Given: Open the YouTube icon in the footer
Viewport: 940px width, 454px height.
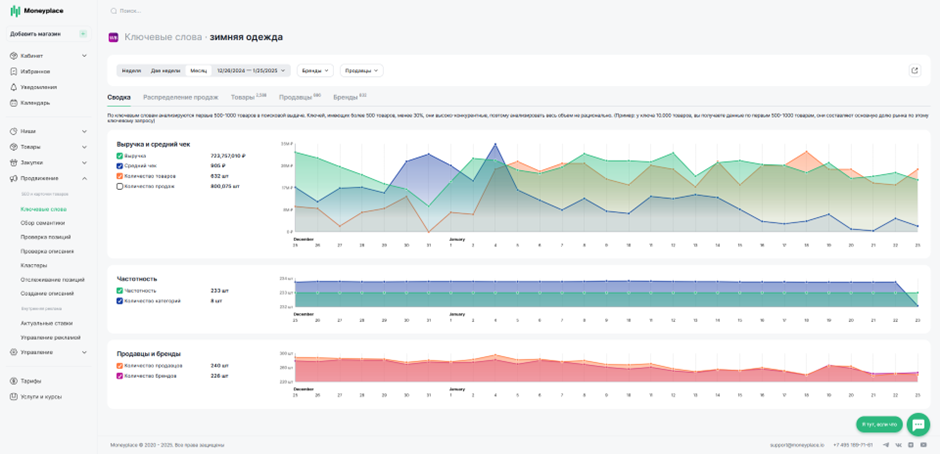Looking at the screenshot, I should pos(923,445).
